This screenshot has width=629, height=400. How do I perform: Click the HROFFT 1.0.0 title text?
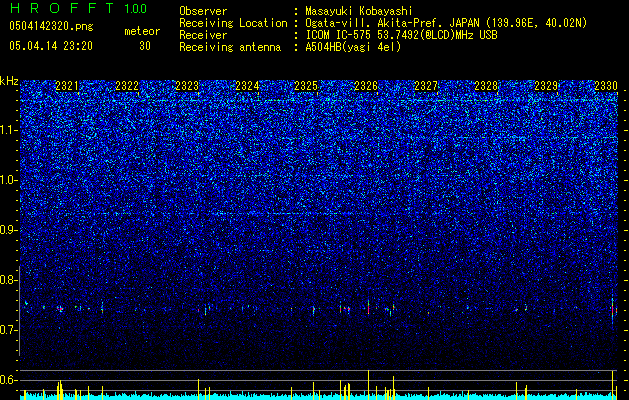pos(79,8)
